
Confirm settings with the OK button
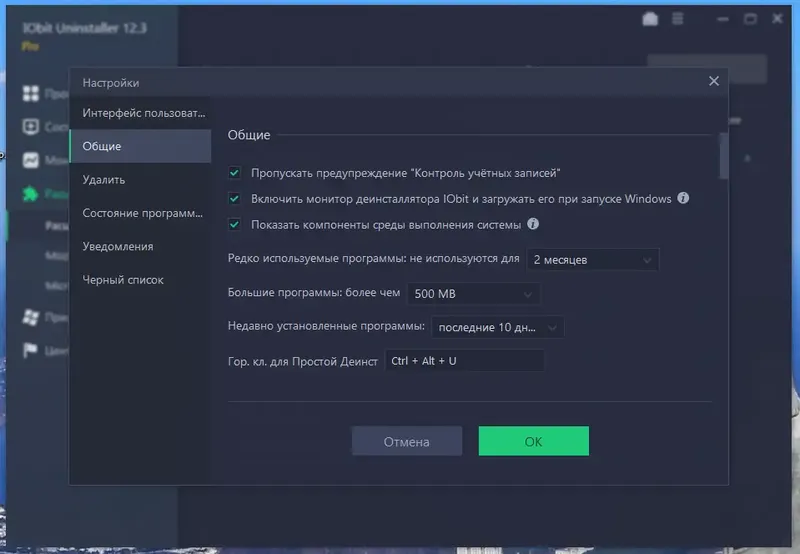[534, 441]
